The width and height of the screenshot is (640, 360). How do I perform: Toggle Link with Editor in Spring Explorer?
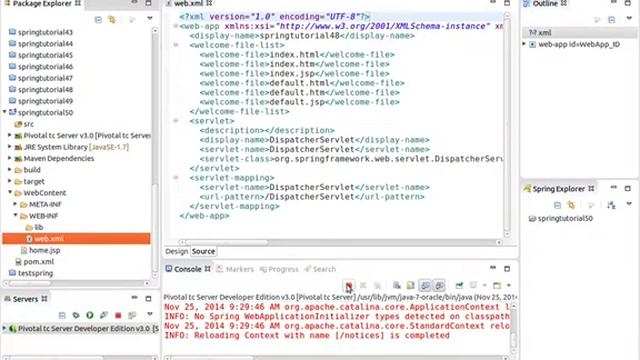coord(571,205)
